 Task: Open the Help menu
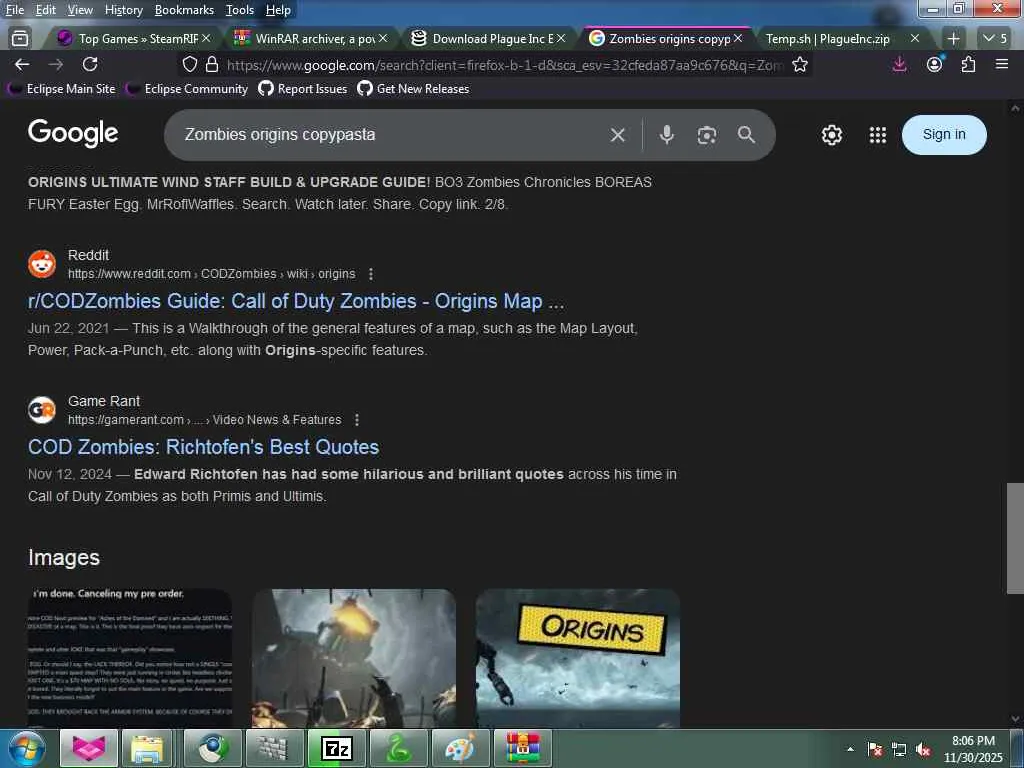pos(278,10)
